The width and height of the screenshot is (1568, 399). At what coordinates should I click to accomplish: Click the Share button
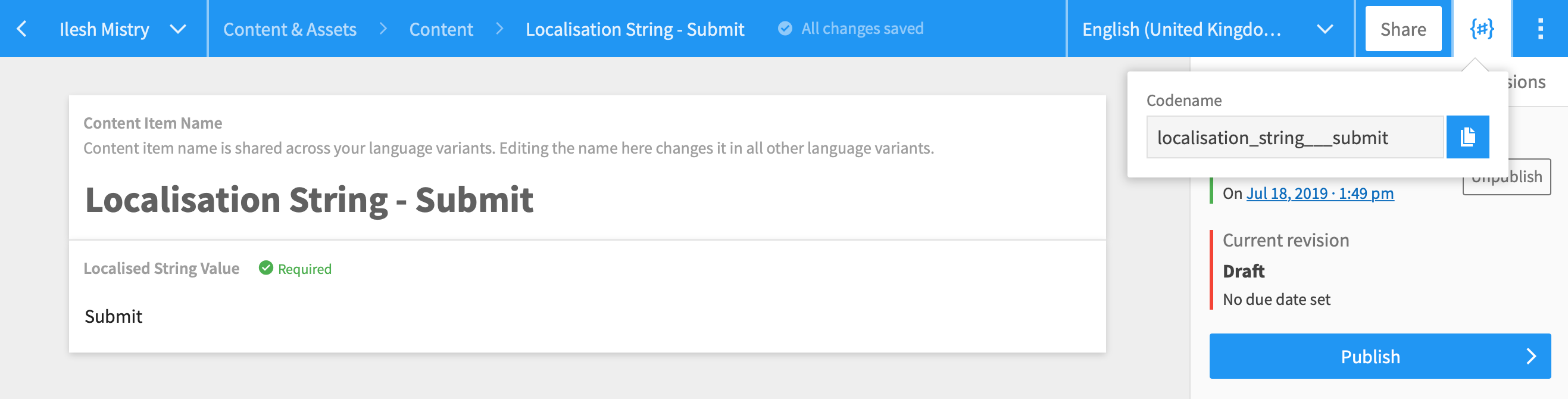pyautogui.click(x=1403, y=28)
